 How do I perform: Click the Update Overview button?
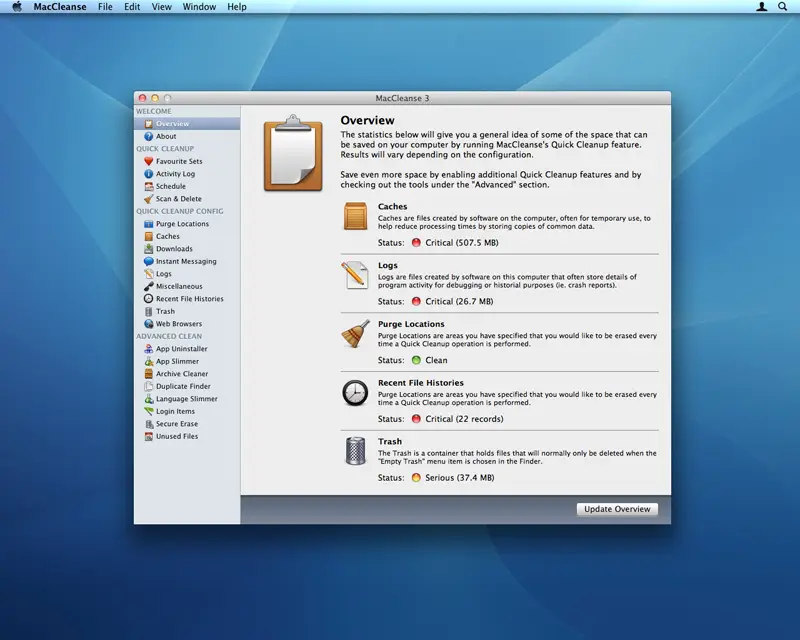pos(617,509)
